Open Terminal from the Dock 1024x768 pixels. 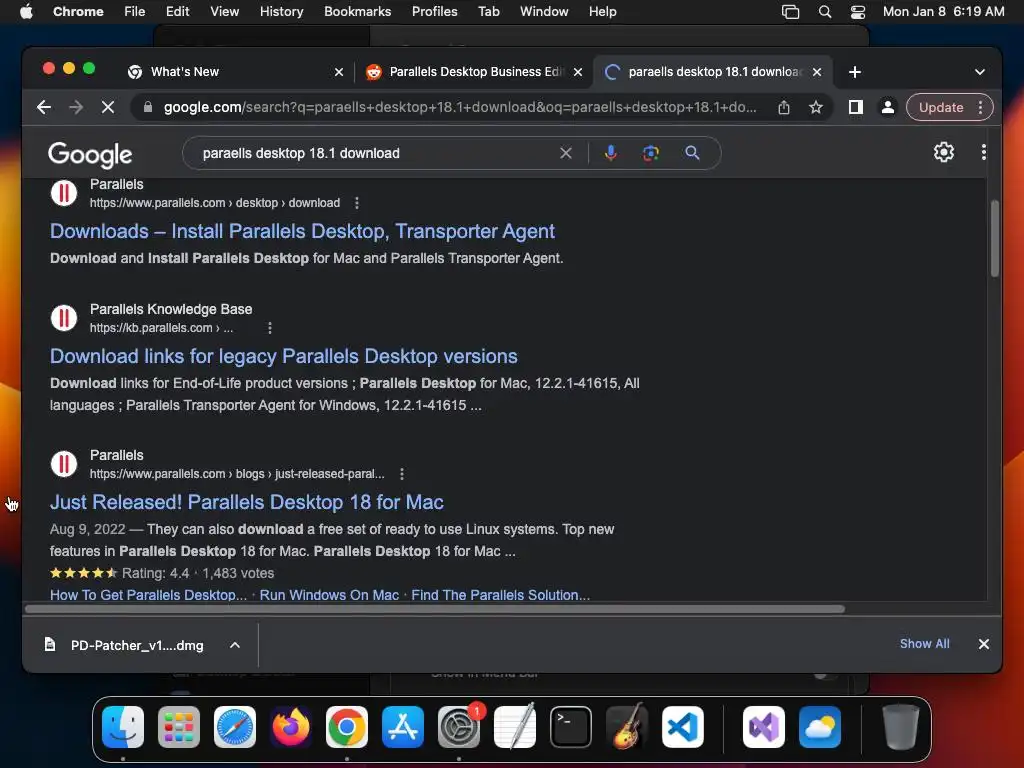(x=571, y=727)
